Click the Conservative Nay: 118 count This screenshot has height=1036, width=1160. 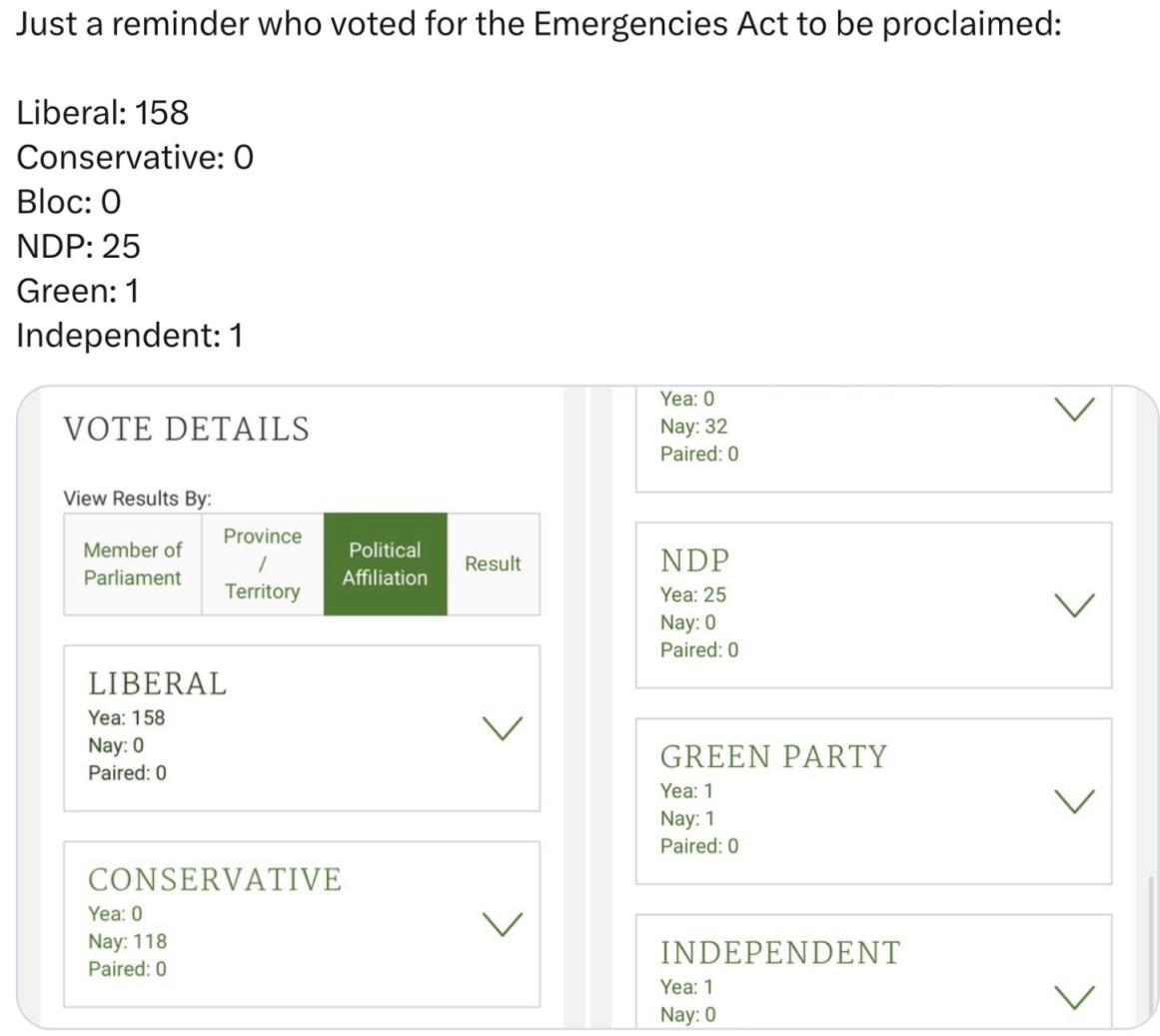coord(128,941)
